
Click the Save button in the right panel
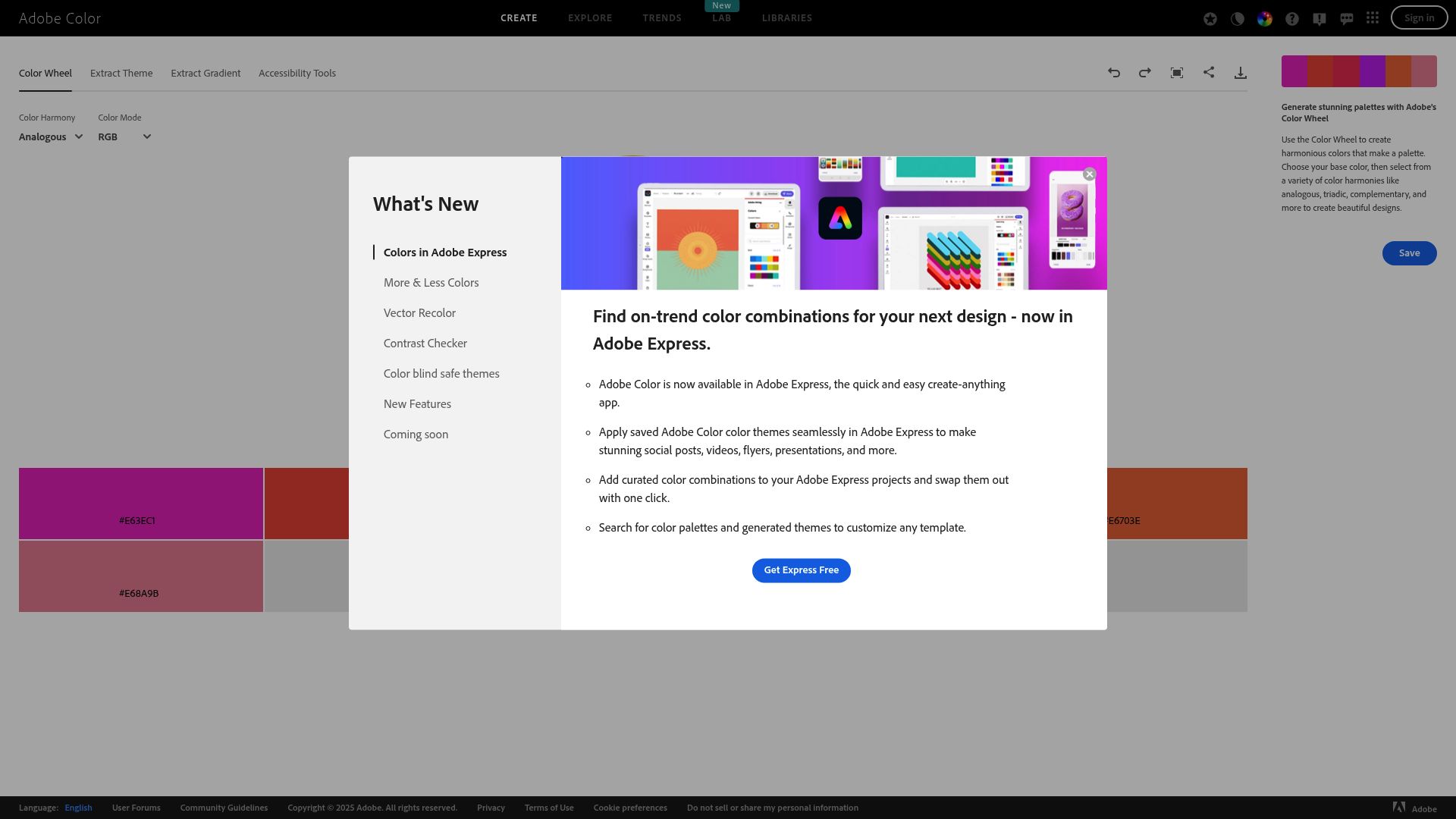pos(1409,253)
